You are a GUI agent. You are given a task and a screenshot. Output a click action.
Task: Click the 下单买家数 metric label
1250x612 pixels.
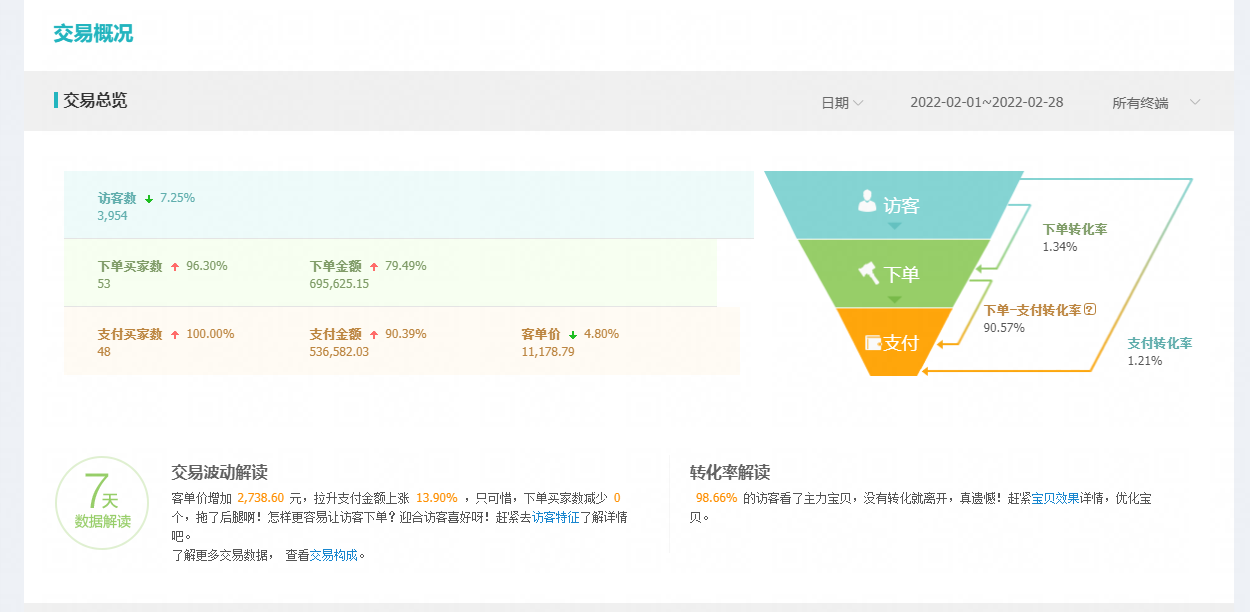coord(129,266)
